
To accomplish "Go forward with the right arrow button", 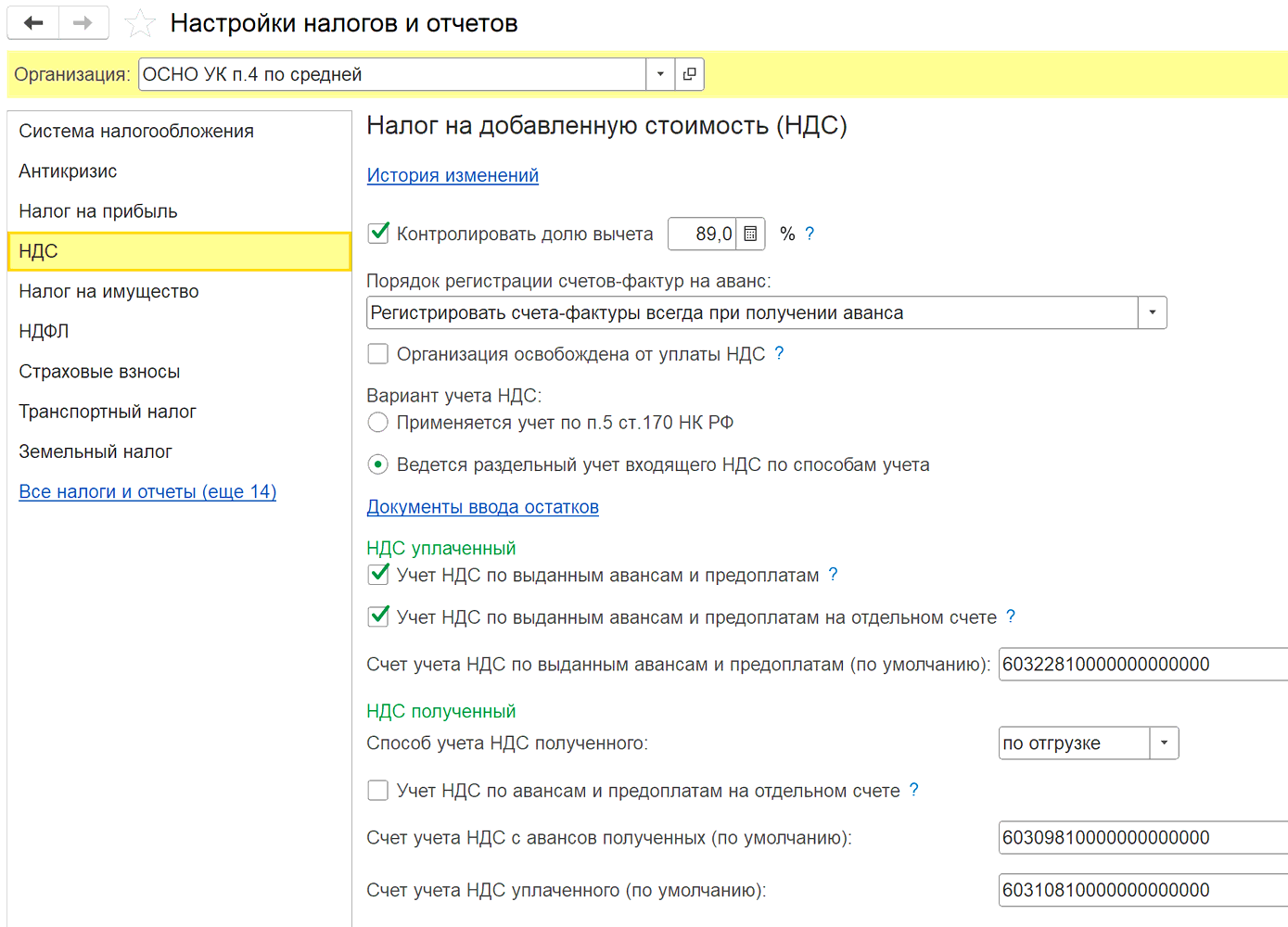I will (x=83, y=23).
